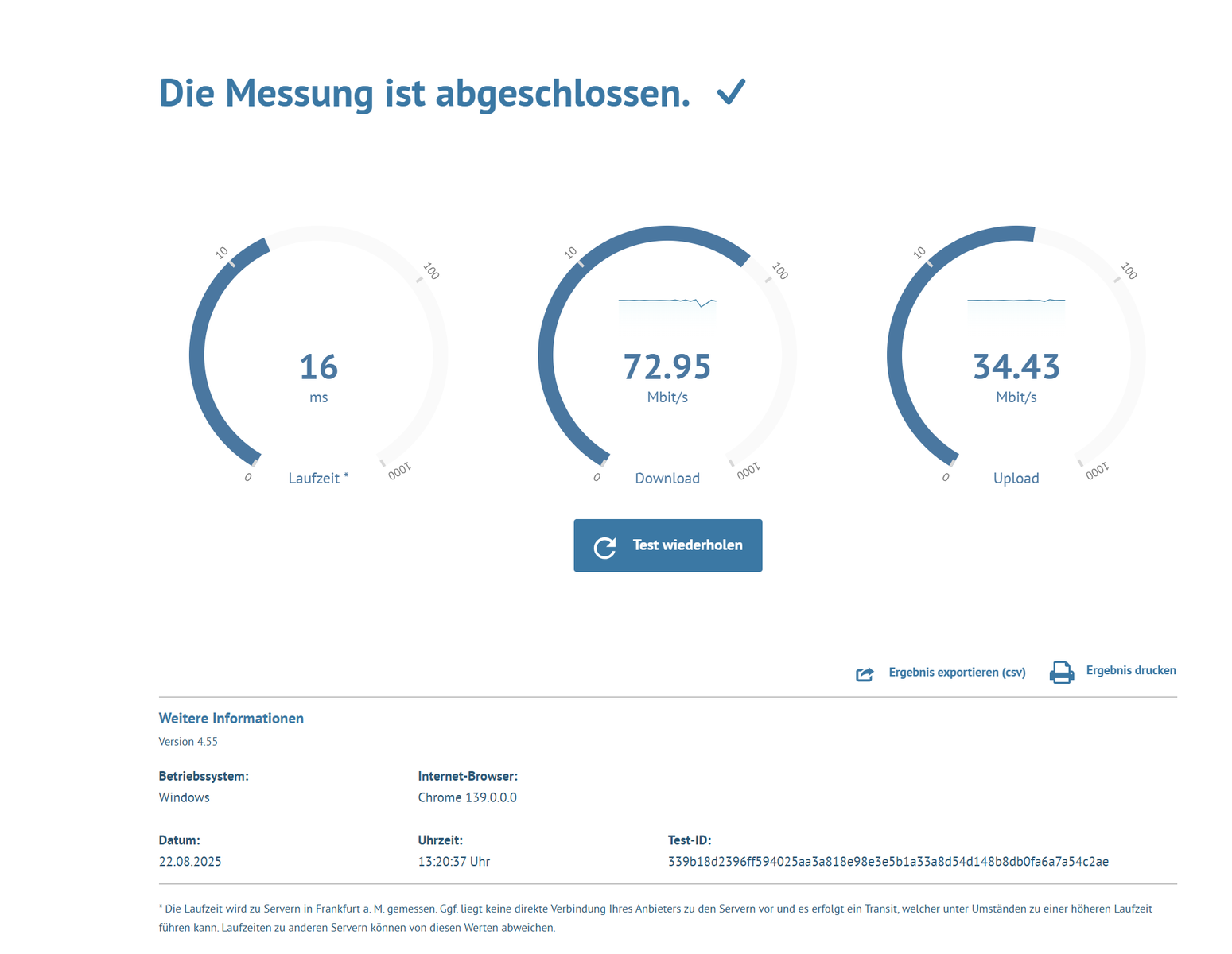Click the Chrome 139.0.0.0 browser text
Image resolution: width=1232 pixels, height=954 pixels.
[467, 797]
